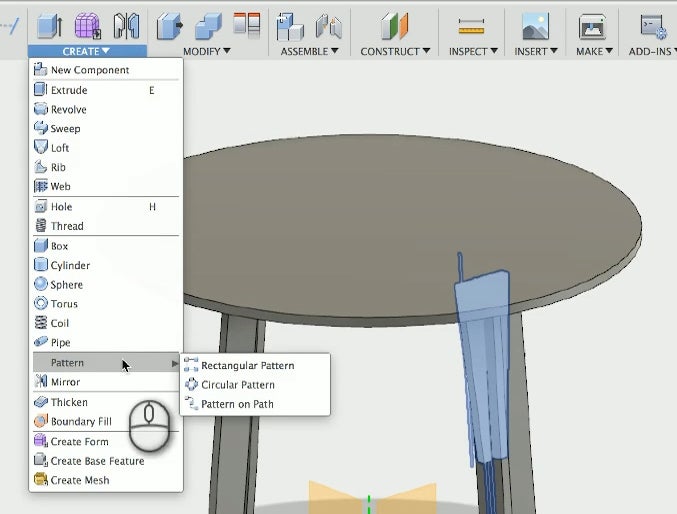
Task: Click the Extrude icon in the toolbar
Action: click(48, 25)
